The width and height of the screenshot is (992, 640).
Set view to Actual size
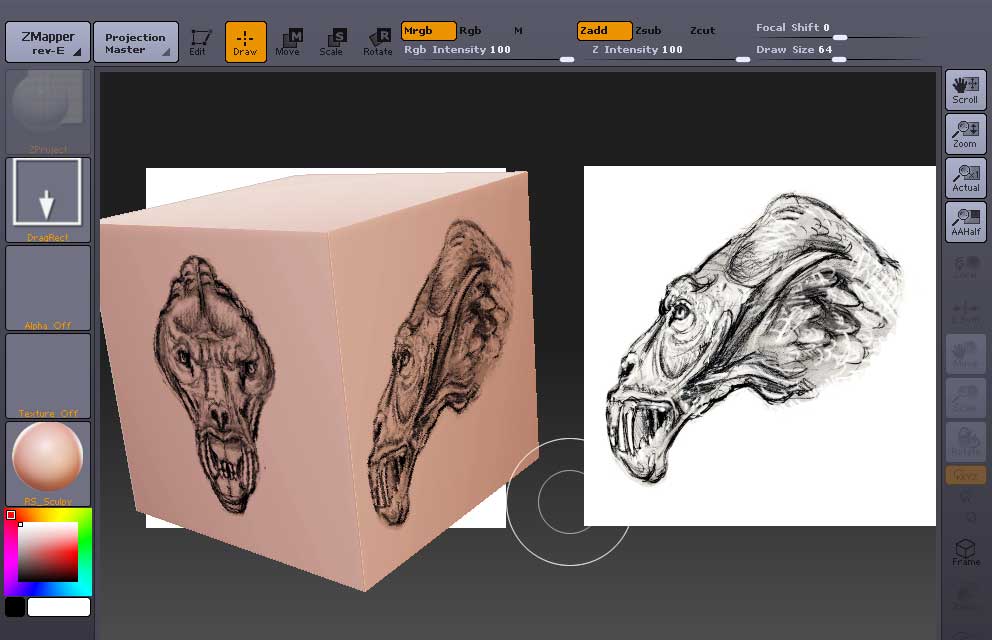965,178
